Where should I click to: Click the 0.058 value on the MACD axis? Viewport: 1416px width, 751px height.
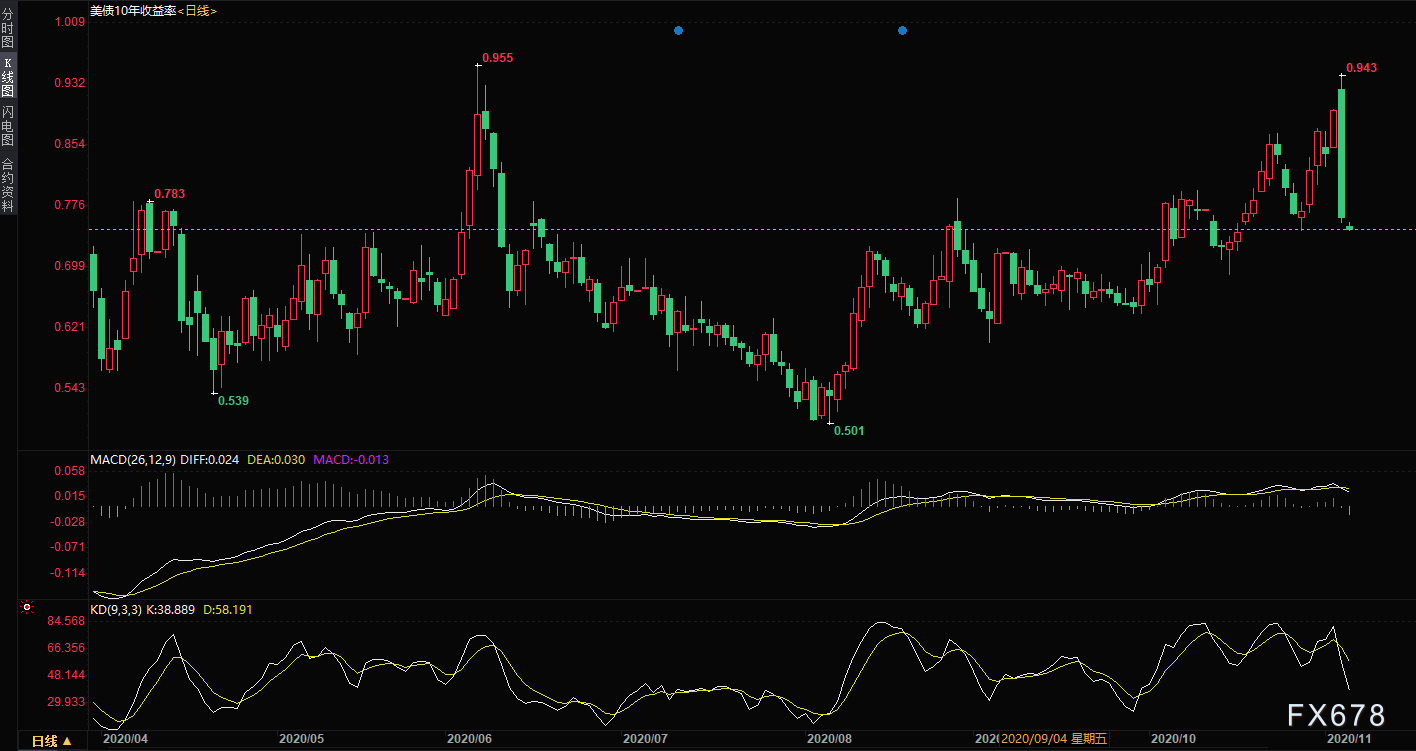[69, 470]
